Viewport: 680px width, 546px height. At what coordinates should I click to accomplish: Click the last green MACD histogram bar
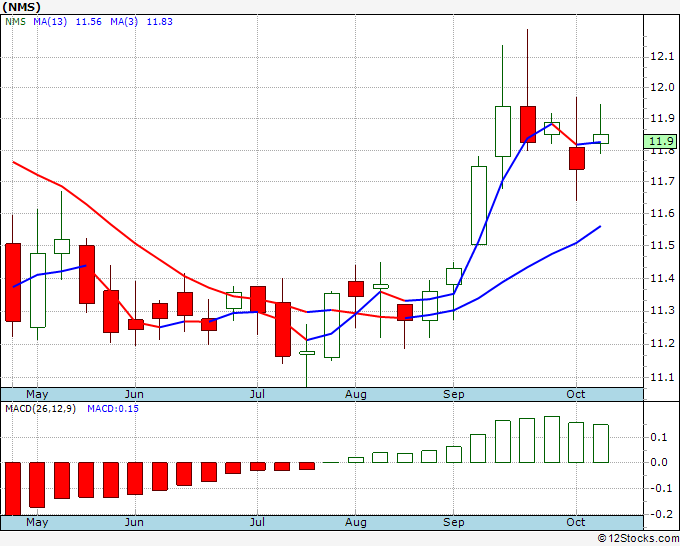coord(601,443)
